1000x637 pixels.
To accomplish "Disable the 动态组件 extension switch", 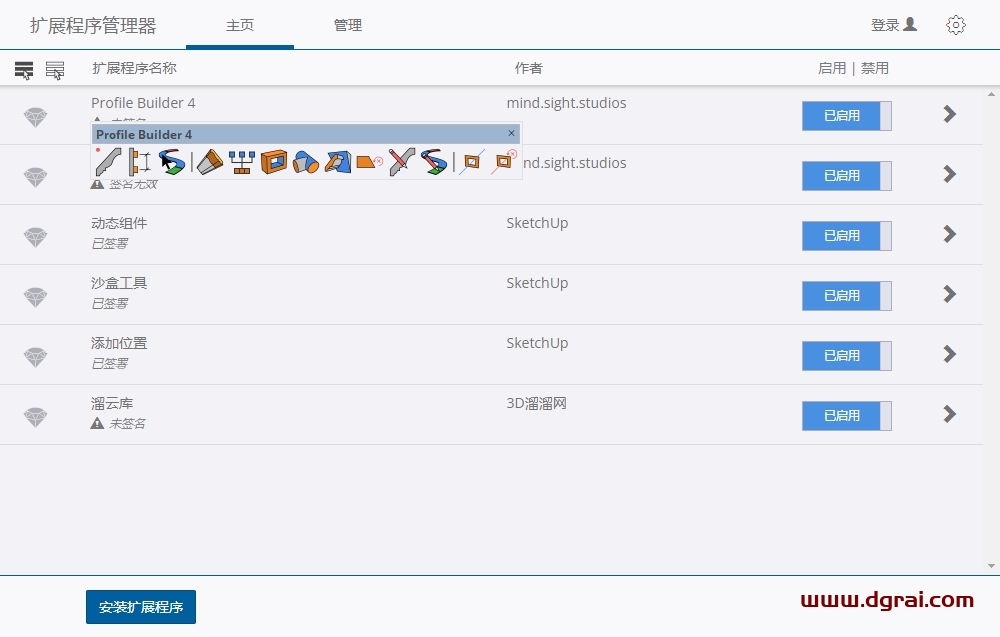I will [x=846, y=235].
